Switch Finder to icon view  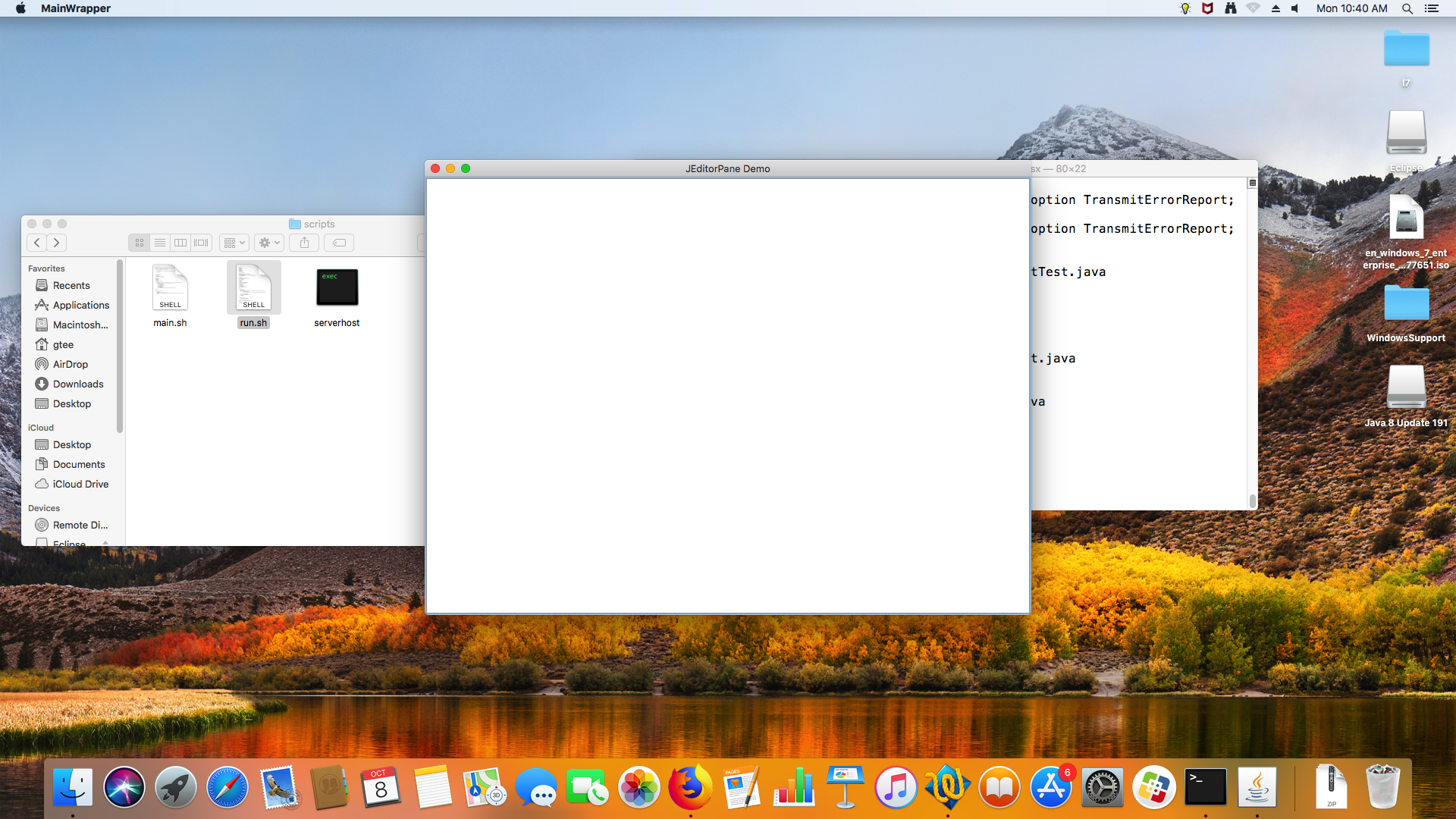[140, 243]
